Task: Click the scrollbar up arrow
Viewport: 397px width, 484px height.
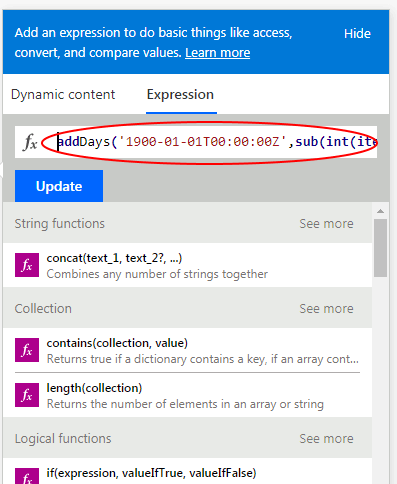Action: tap(380, 211)
